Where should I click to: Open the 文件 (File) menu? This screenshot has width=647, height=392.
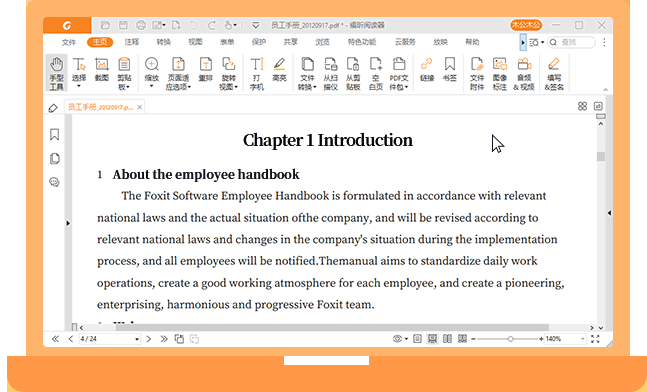(x=68, y=42)
